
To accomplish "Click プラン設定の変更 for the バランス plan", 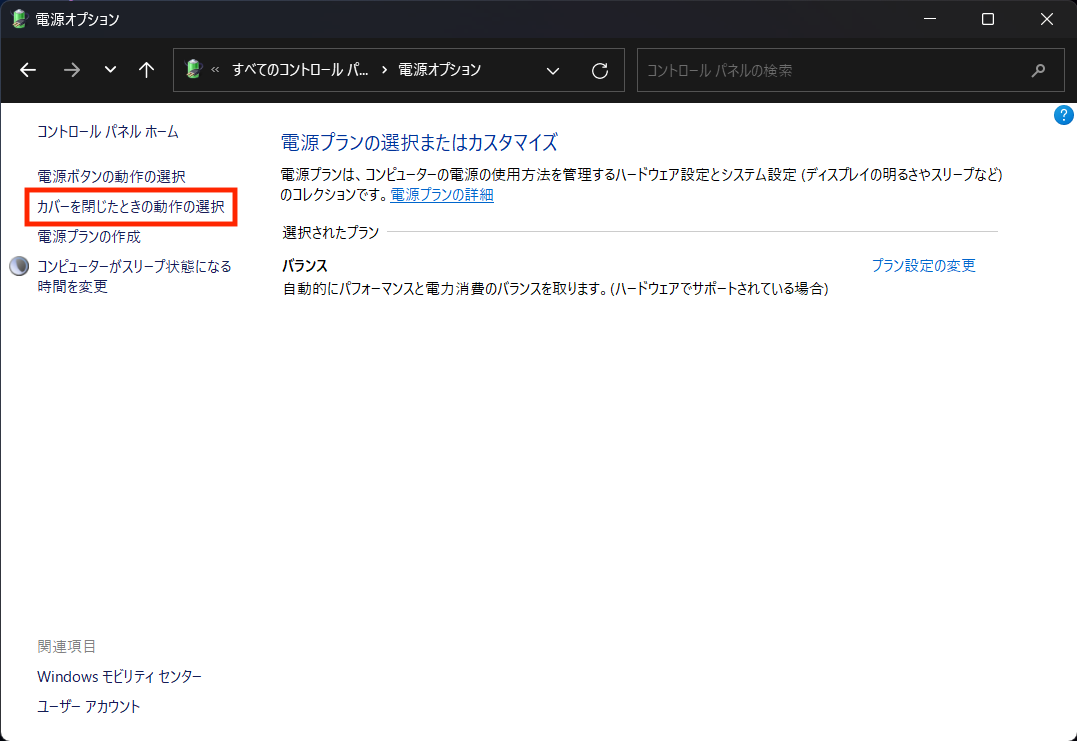I will click(x=923, y=265).
